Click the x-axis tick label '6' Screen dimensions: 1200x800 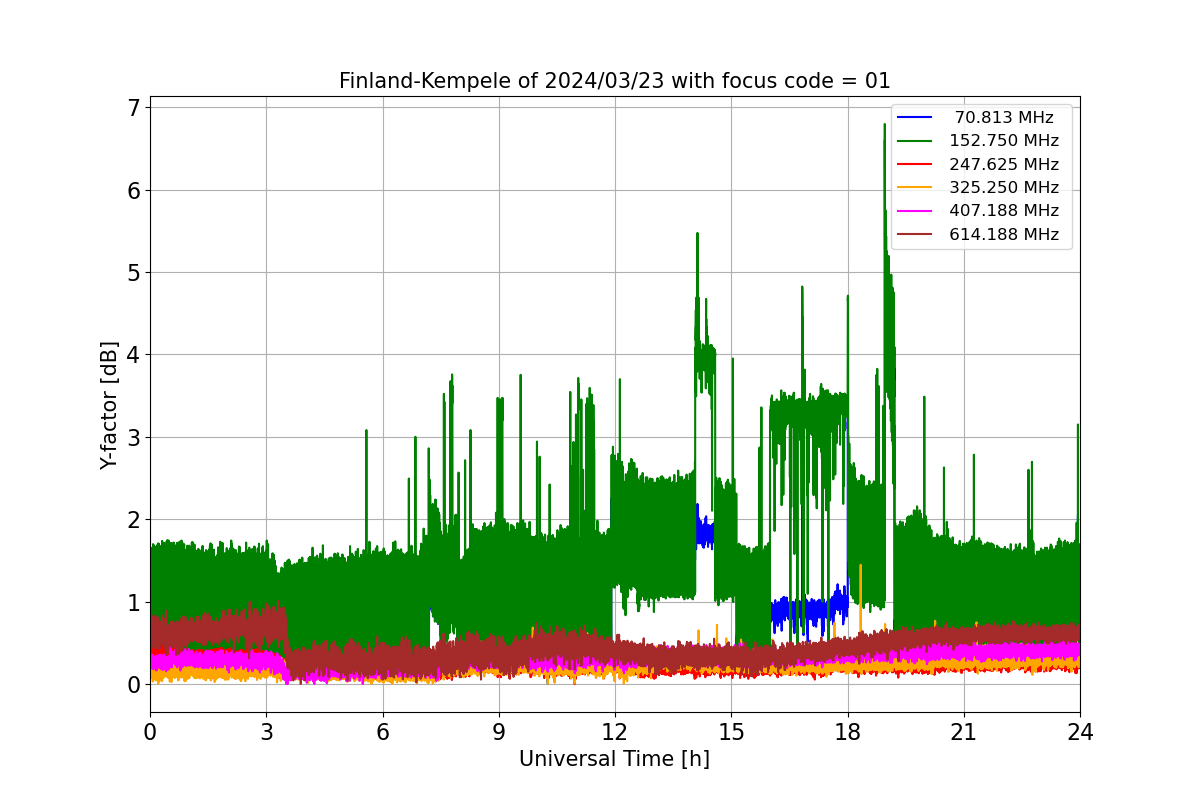tap(382, 732)
